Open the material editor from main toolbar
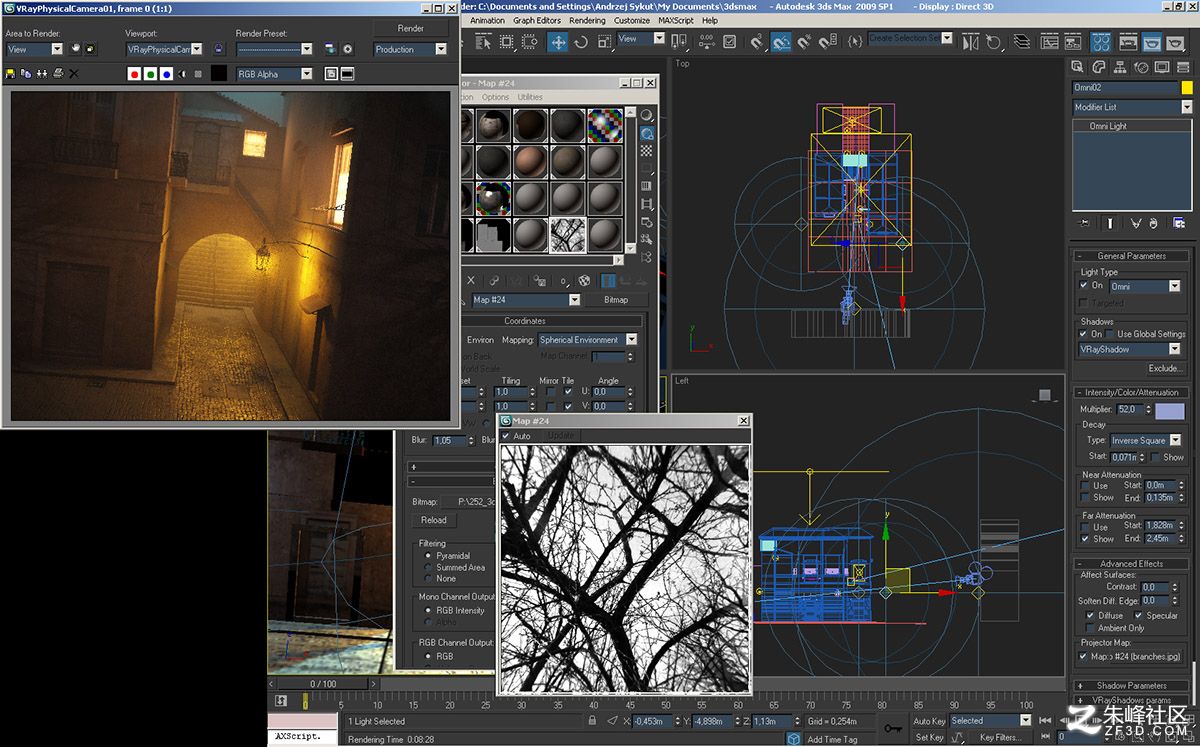The width and height of the screenshot is (1200, 747). pos(1101,42)
